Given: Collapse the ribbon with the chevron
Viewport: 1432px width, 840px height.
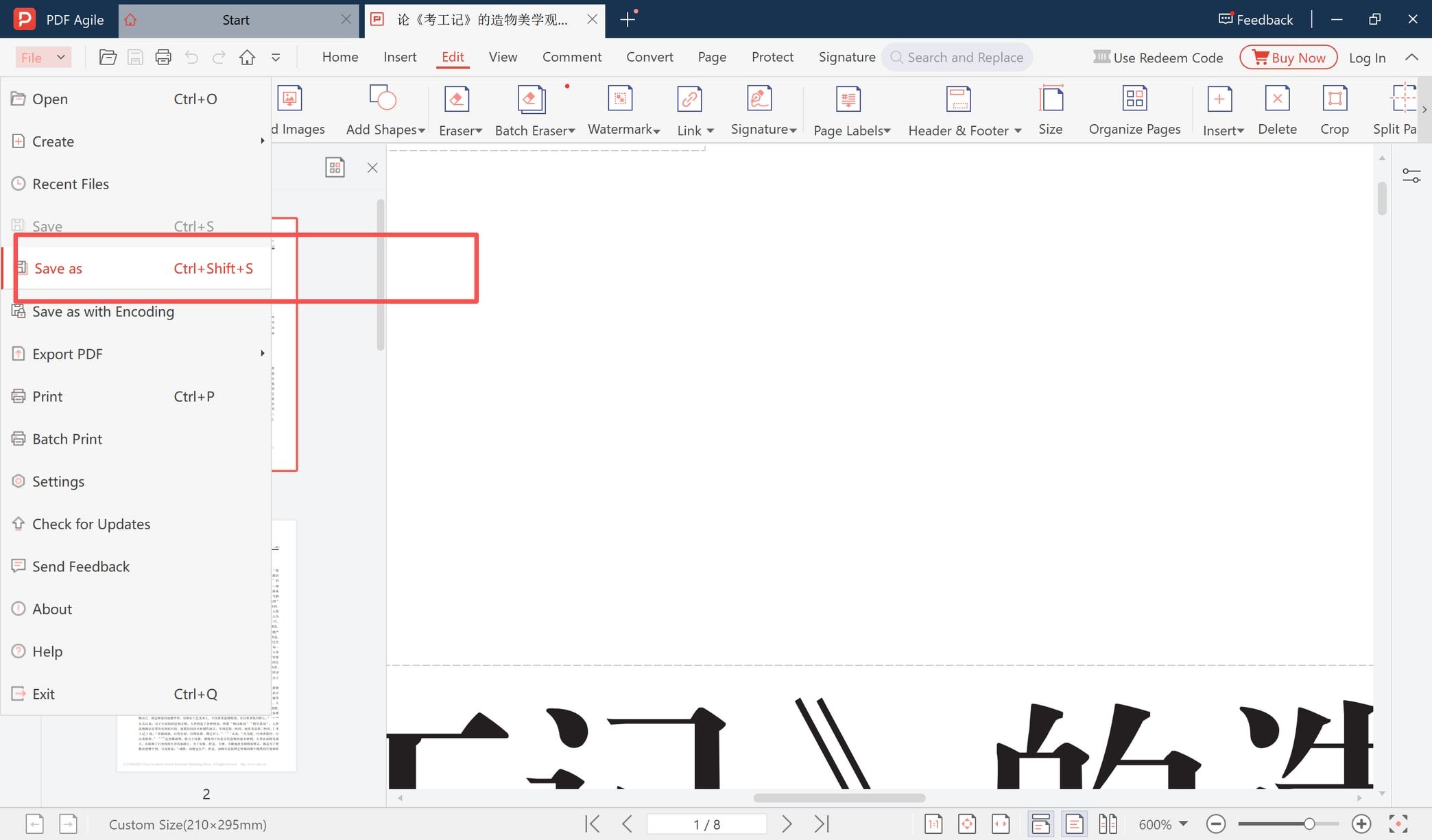Looking at the screenshot, I should [x=1411, y=58].
